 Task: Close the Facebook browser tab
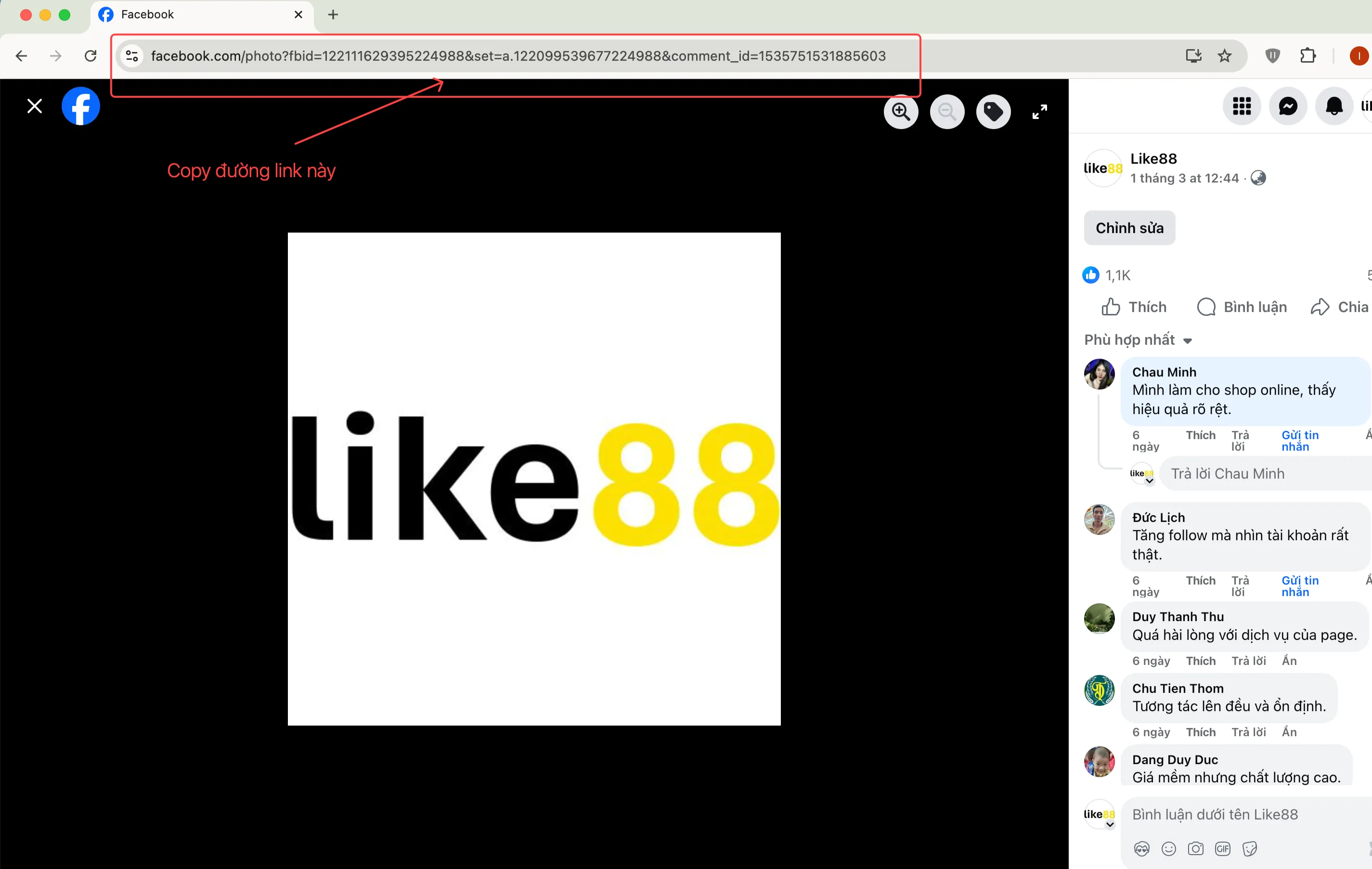(x=298, y=15)
